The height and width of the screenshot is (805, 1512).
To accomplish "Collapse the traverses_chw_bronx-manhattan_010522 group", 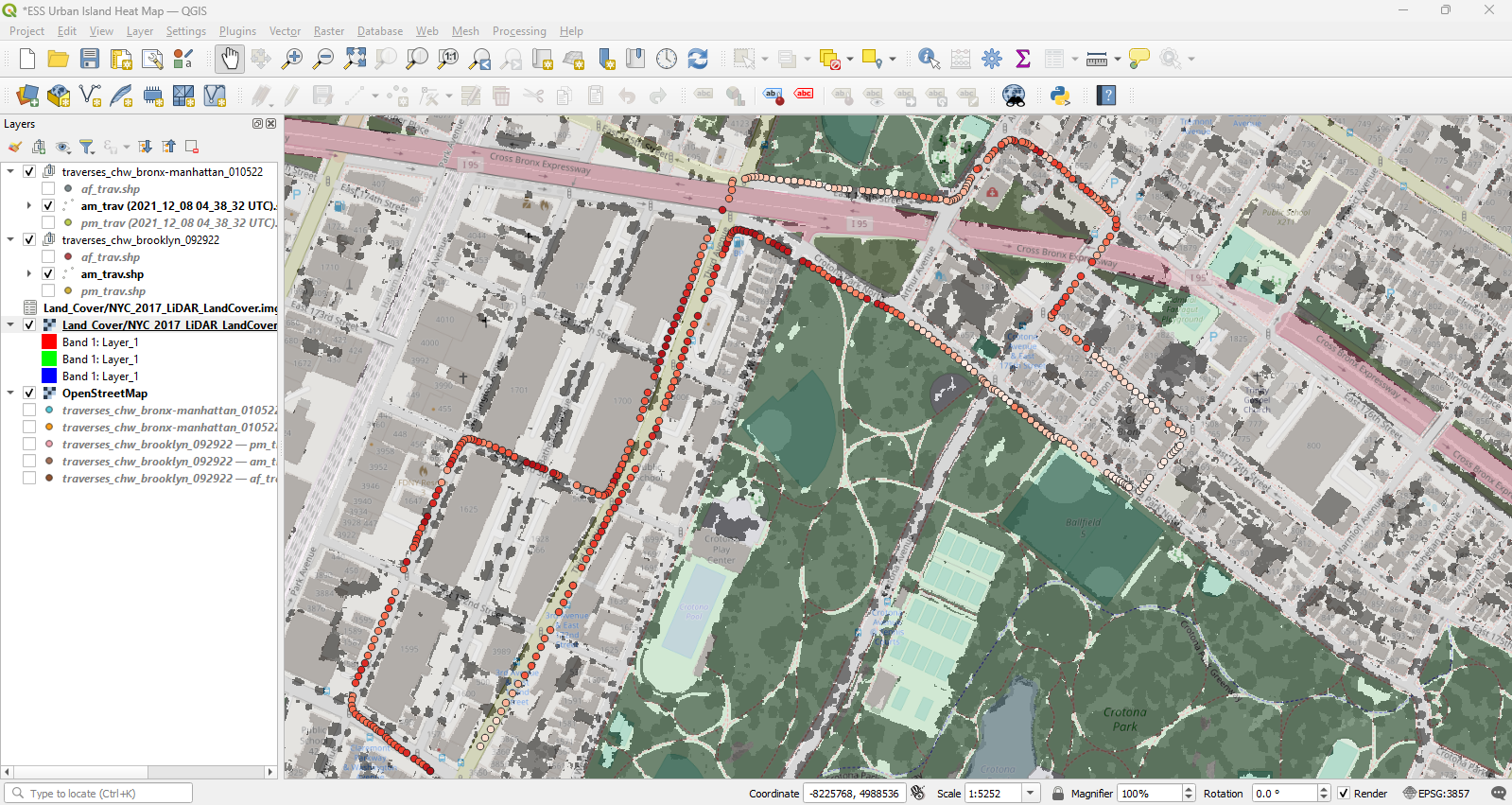I will [10, 172].
